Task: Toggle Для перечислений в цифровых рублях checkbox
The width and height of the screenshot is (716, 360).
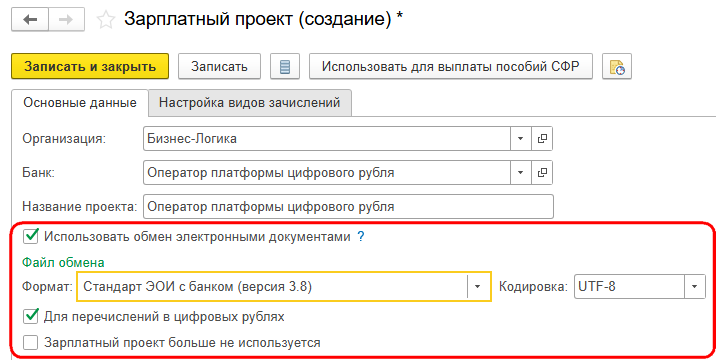Action: (x=31, y=316)
